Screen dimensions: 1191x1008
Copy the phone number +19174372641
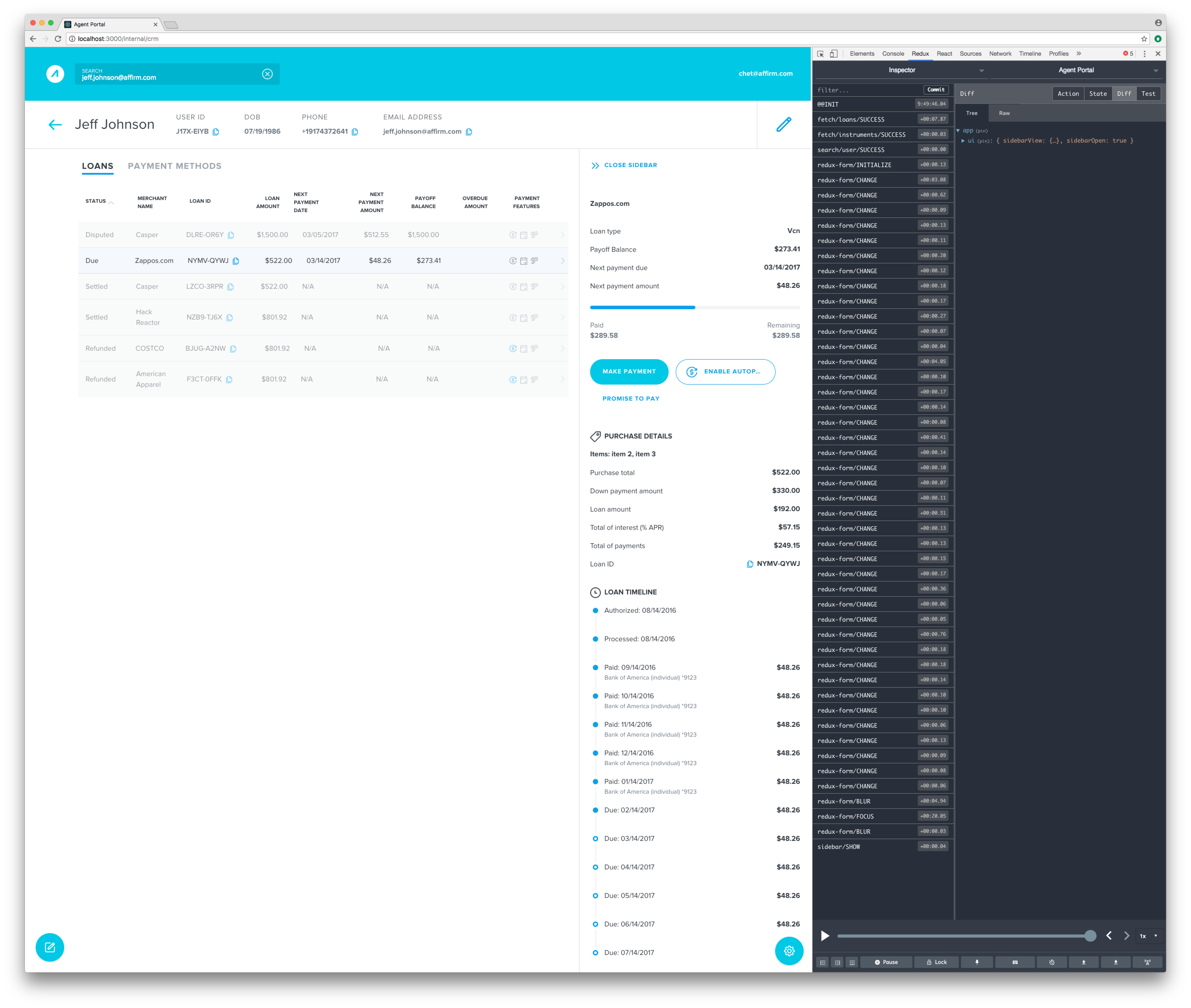click(x=355, y=132)
